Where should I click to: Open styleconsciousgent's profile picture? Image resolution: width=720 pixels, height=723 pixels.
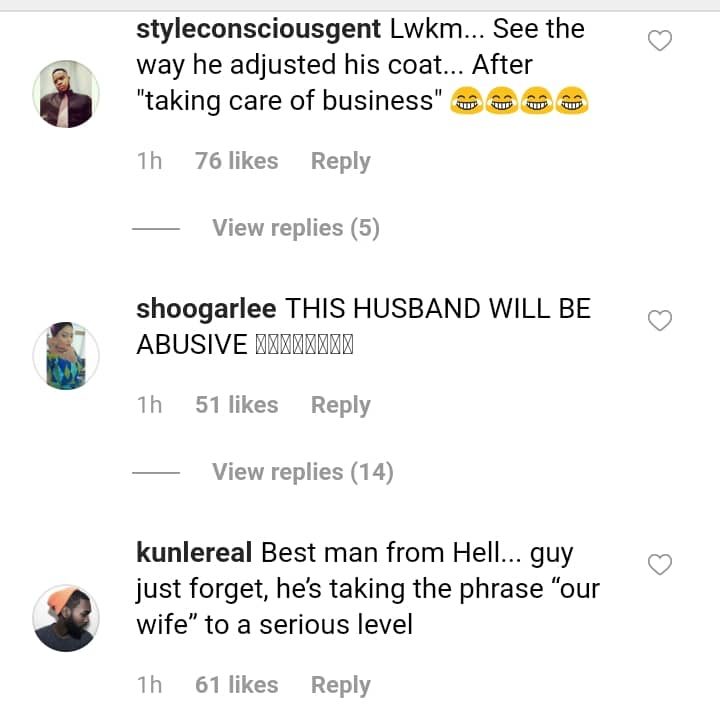click(66, 94)
